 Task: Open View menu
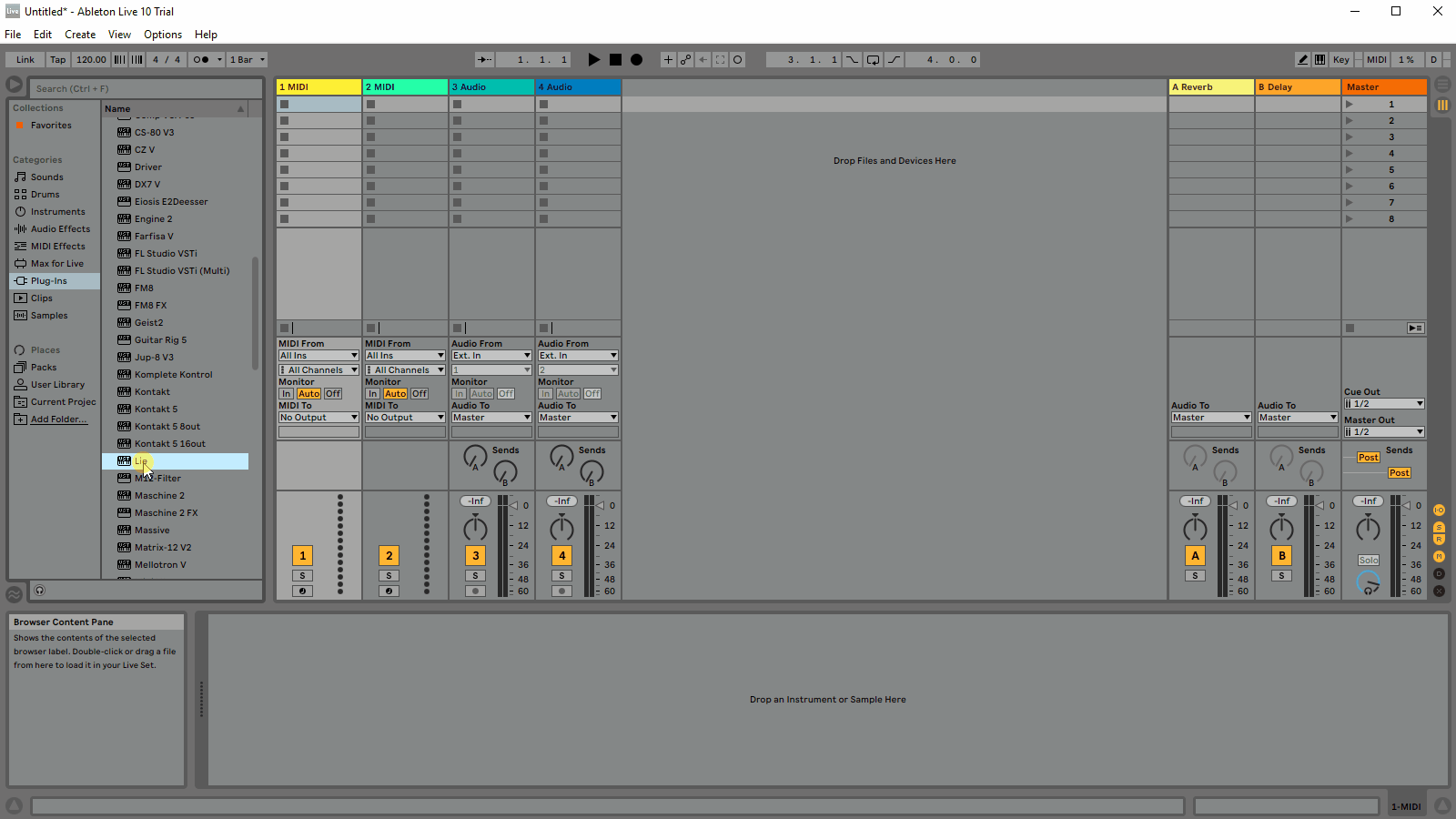pos(119,35)
